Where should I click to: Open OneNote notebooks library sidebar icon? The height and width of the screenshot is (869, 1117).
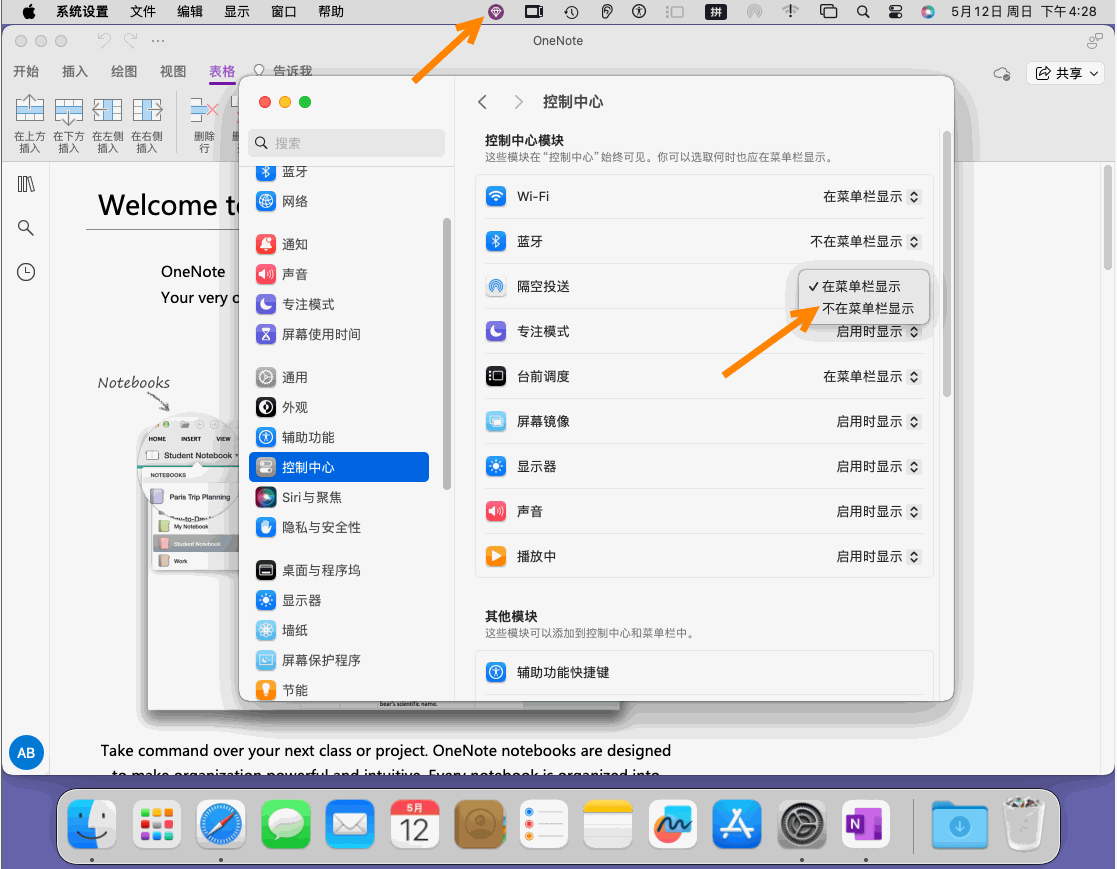[26, 184]
